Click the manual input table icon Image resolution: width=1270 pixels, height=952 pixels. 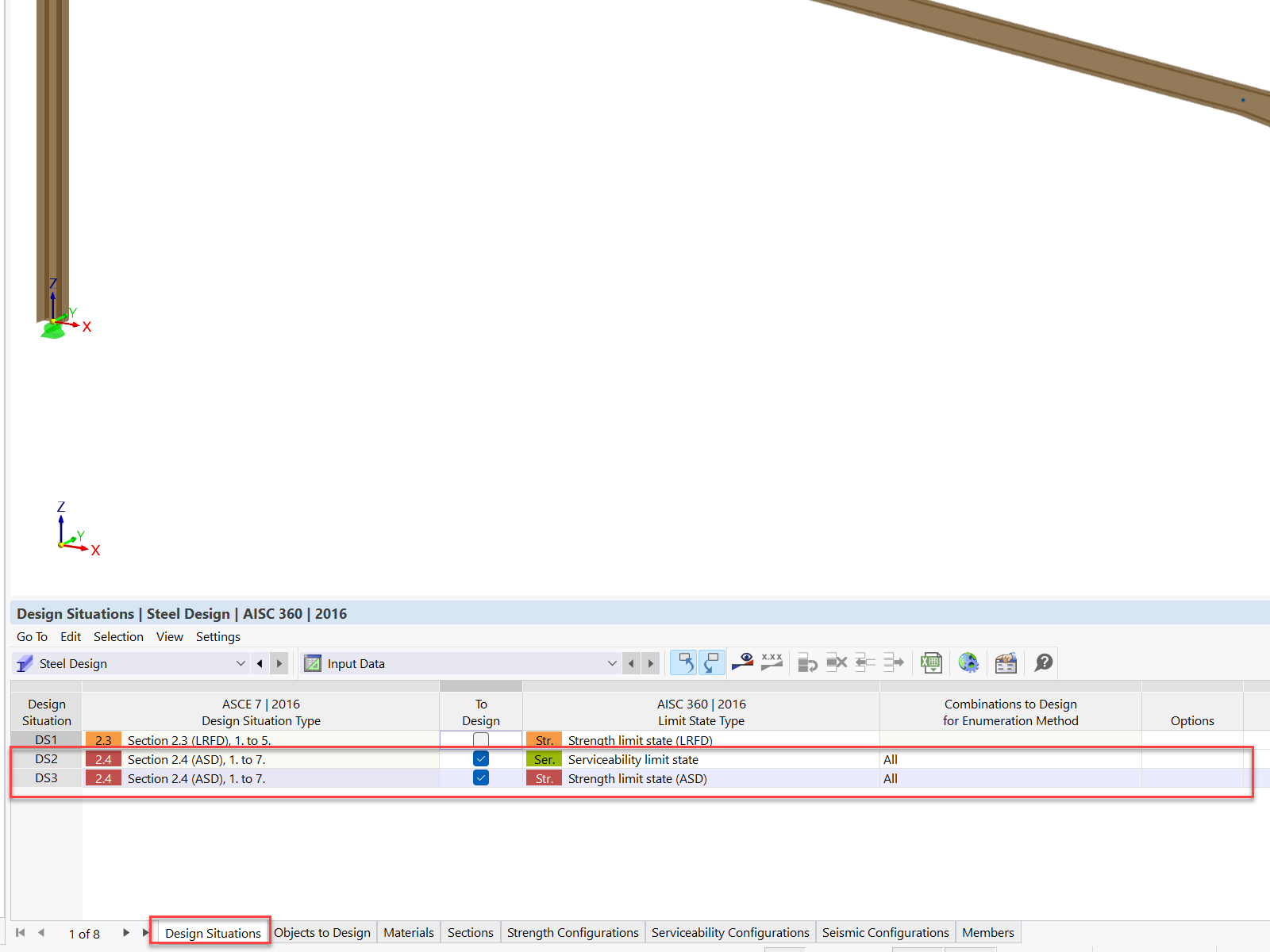1005,662
